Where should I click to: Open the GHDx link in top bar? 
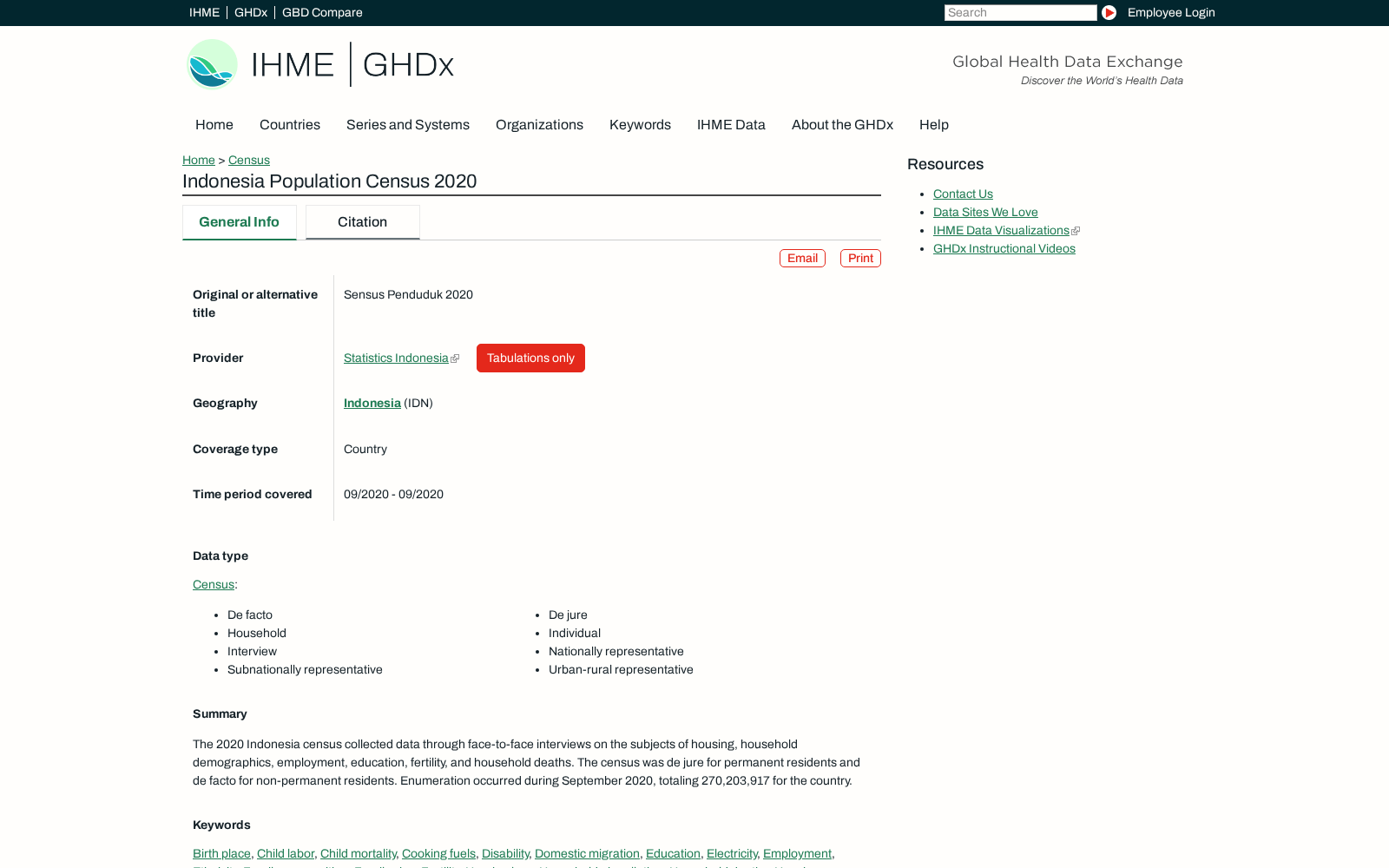point(251,12)
